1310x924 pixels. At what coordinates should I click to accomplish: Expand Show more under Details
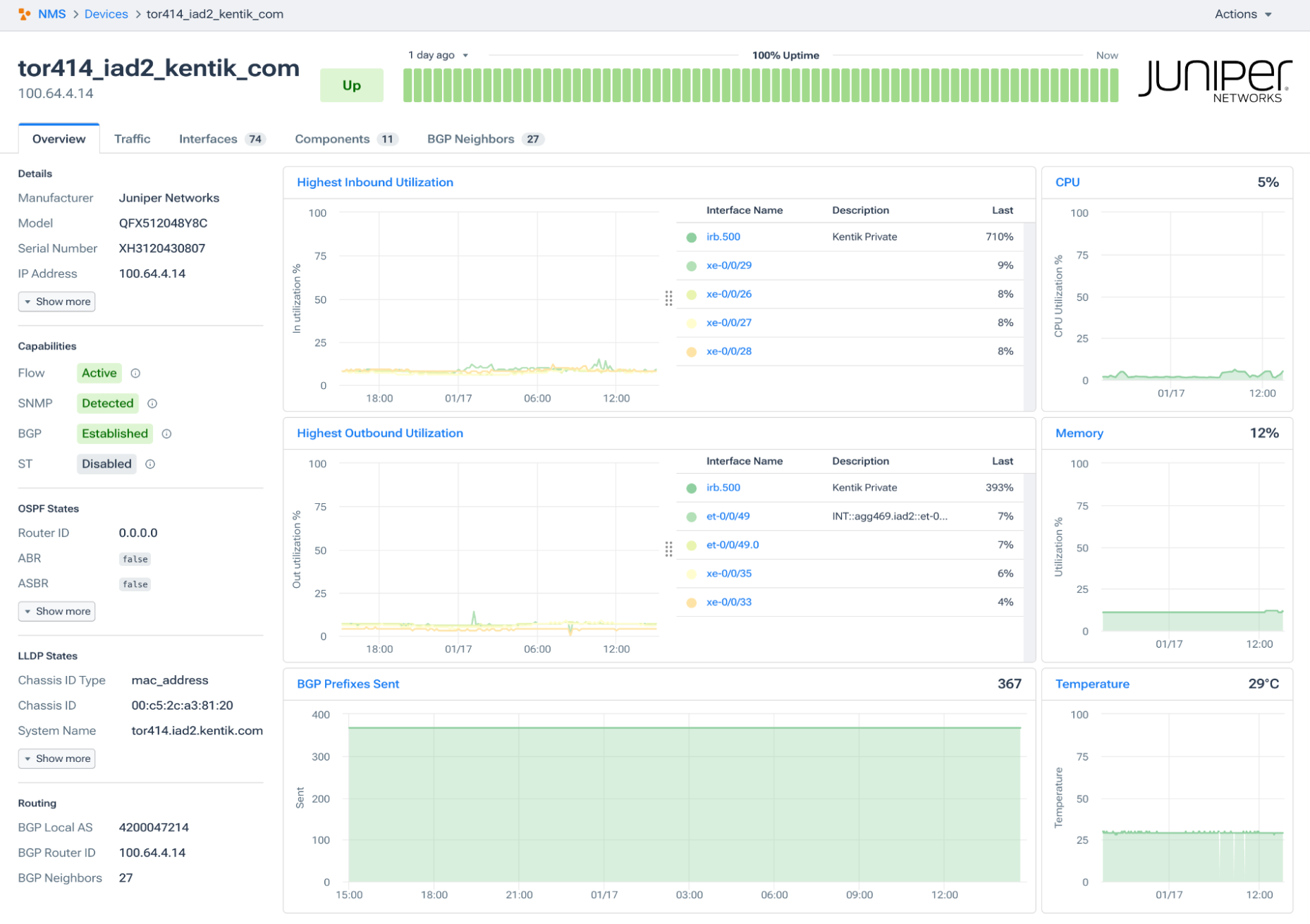tap(56, 302)
